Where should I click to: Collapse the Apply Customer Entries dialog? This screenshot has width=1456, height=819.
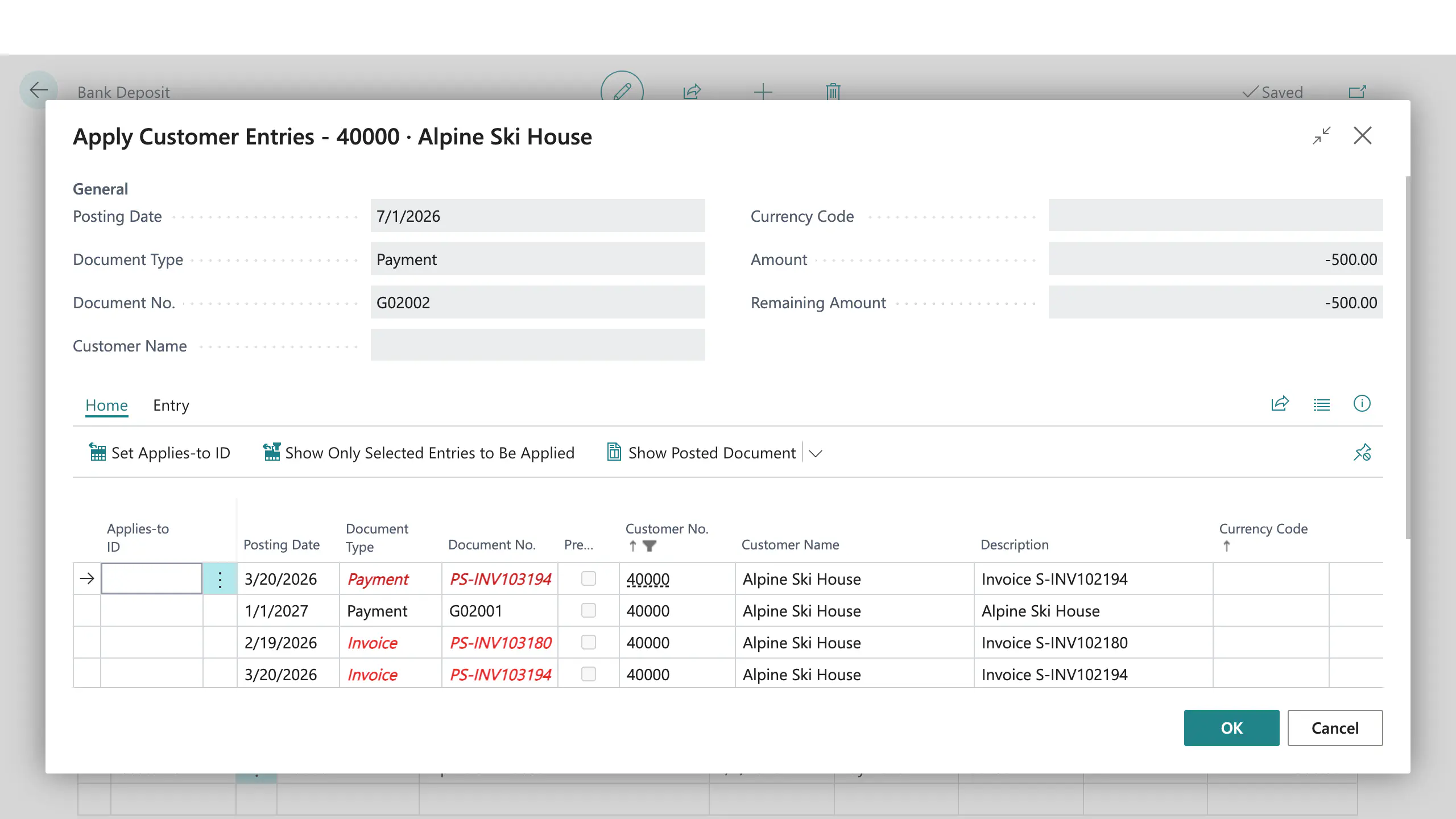point(1321,135)
